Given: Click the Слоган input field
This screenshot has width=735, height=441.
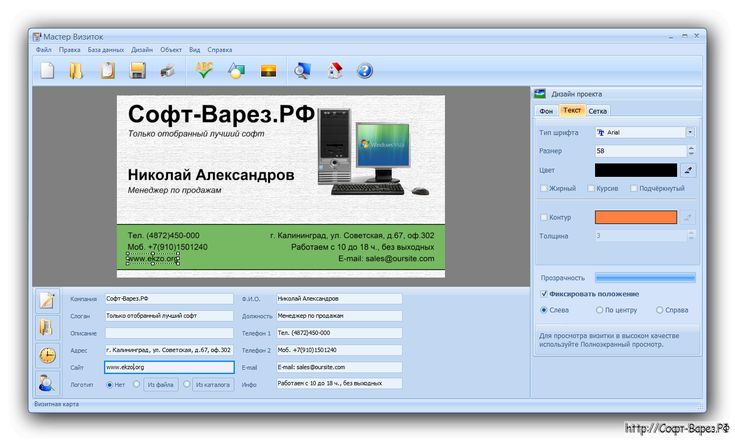Looking at the screenshot, I should click(x=169, y=316).
